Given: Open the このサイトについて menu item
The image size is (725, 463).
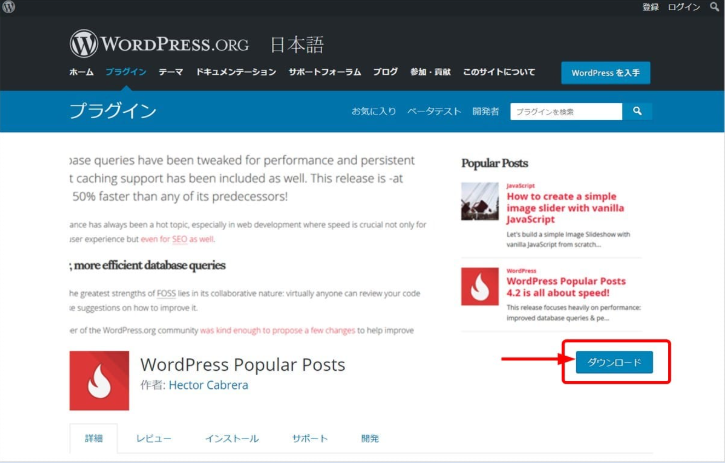Looking at the screenshot, I should point(499,72).
